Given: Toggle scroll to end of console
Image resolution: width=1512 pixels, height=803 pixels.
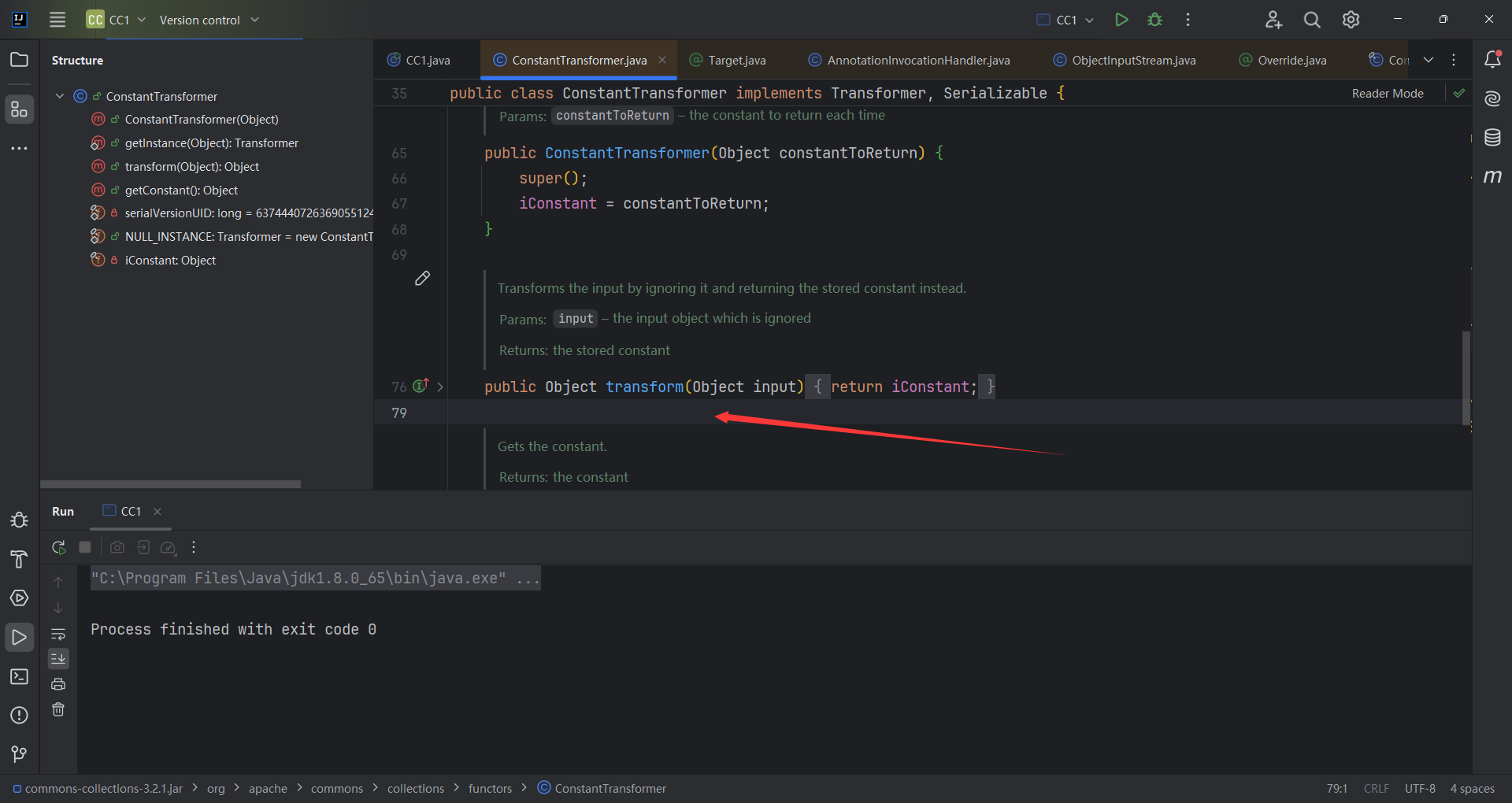Looking at the screenshot, I should (x=58, y=659).
